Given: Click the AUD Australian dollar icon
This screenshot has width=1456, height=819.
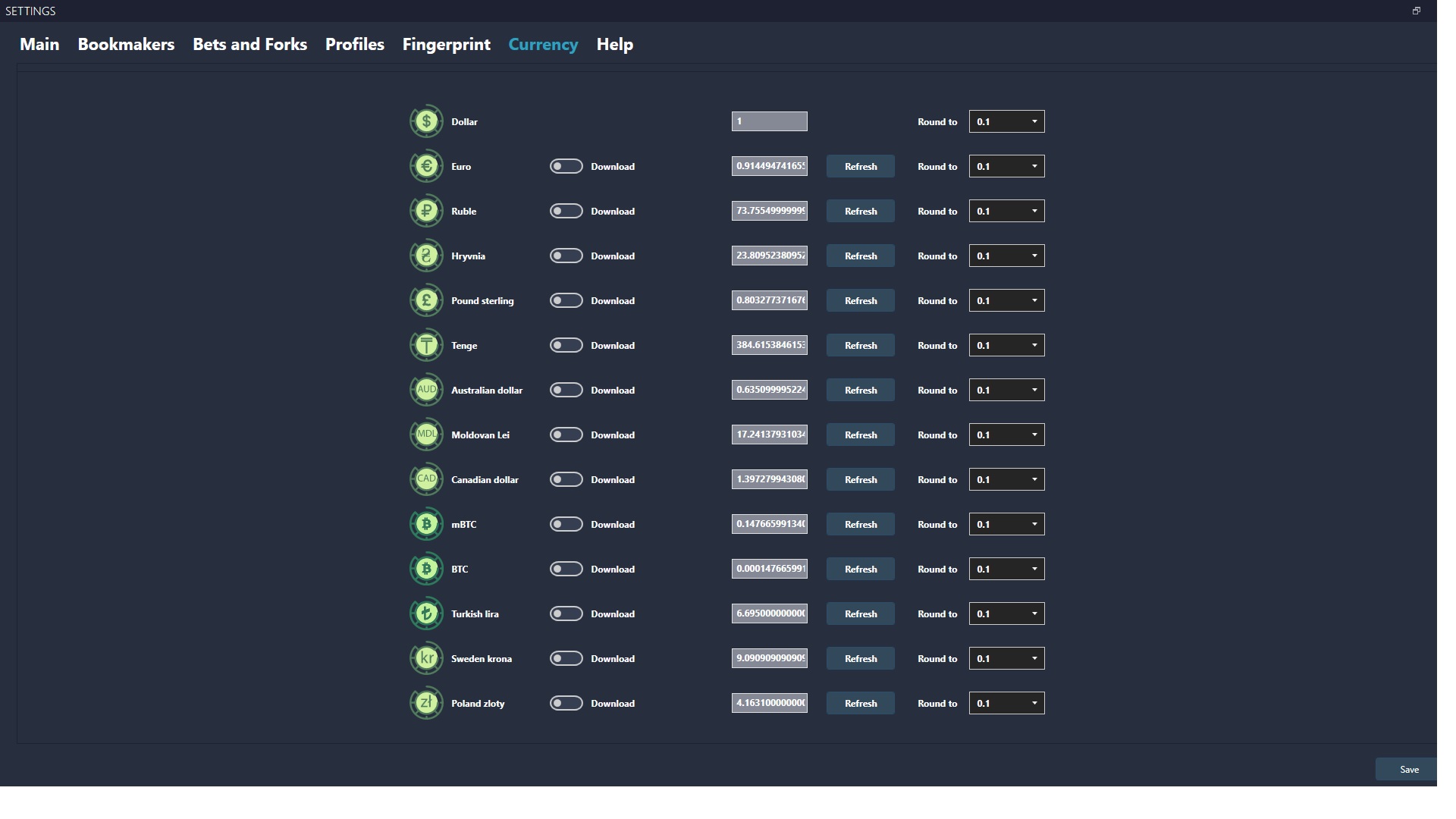Looking at the screenshot, I should click(426, 390).
